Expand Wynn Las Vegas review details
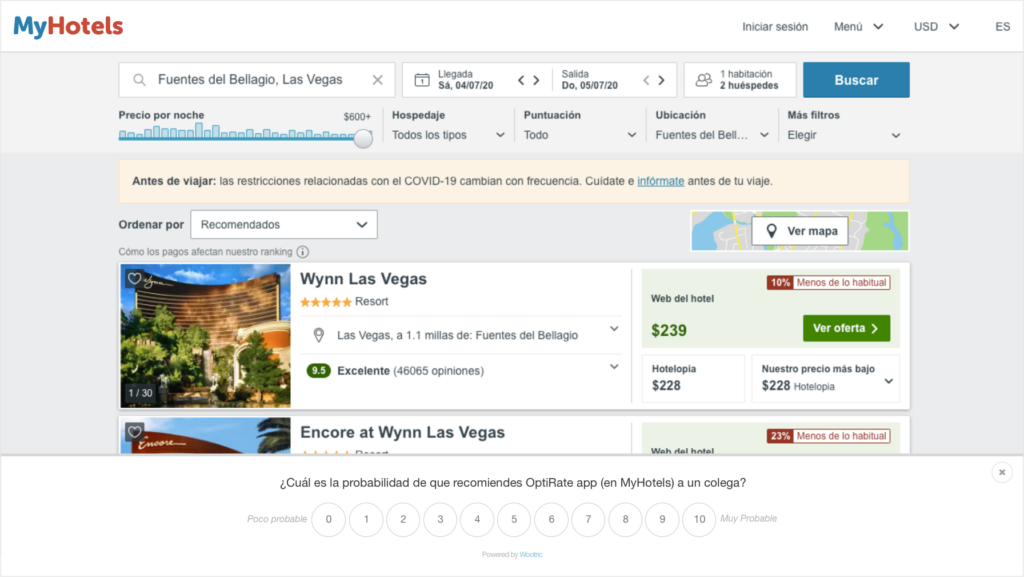This screenshot has width=1024, height=577. (614, 367)
